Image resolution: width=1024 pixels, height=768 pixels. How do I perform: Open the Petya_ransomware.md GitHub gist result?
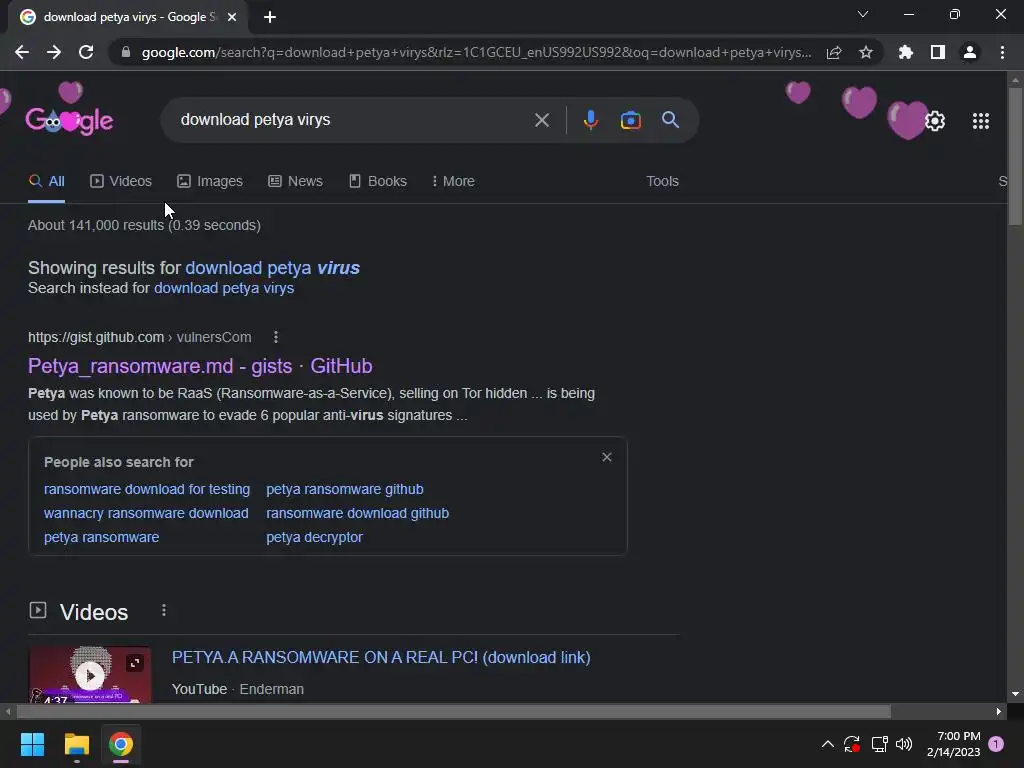tap(200, 366)
